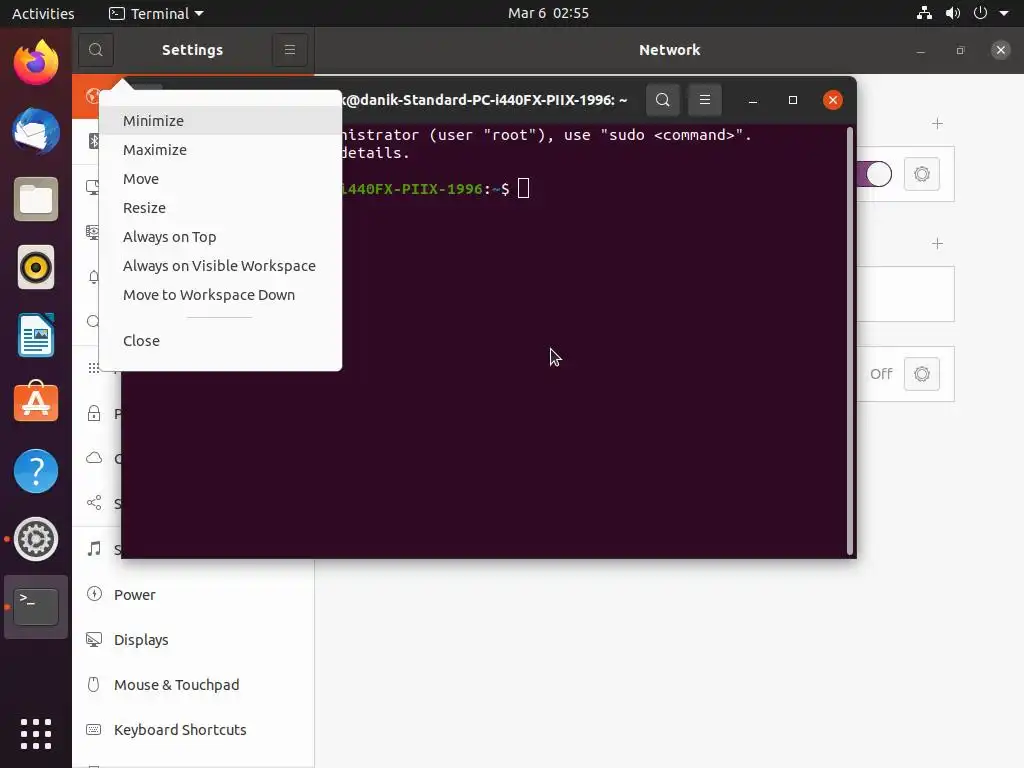Select Always on Visible Workspace
This screenshot has height=768, width=1024.
tap(220, 266)
